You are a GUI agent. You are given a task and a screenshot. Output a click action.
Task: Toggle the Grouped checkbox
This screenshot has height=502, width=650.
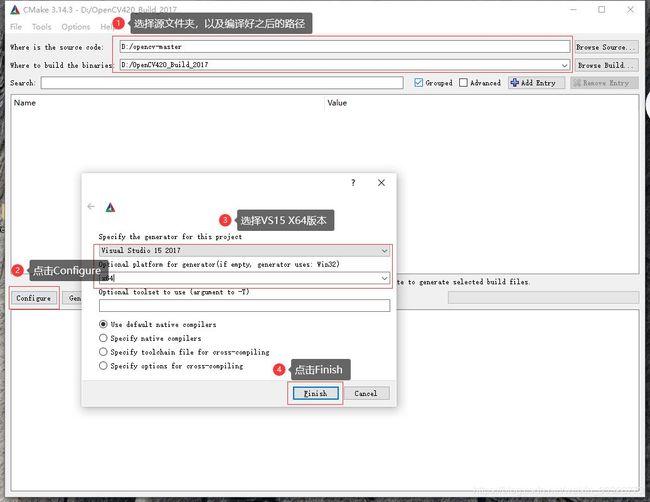[419, 83]
